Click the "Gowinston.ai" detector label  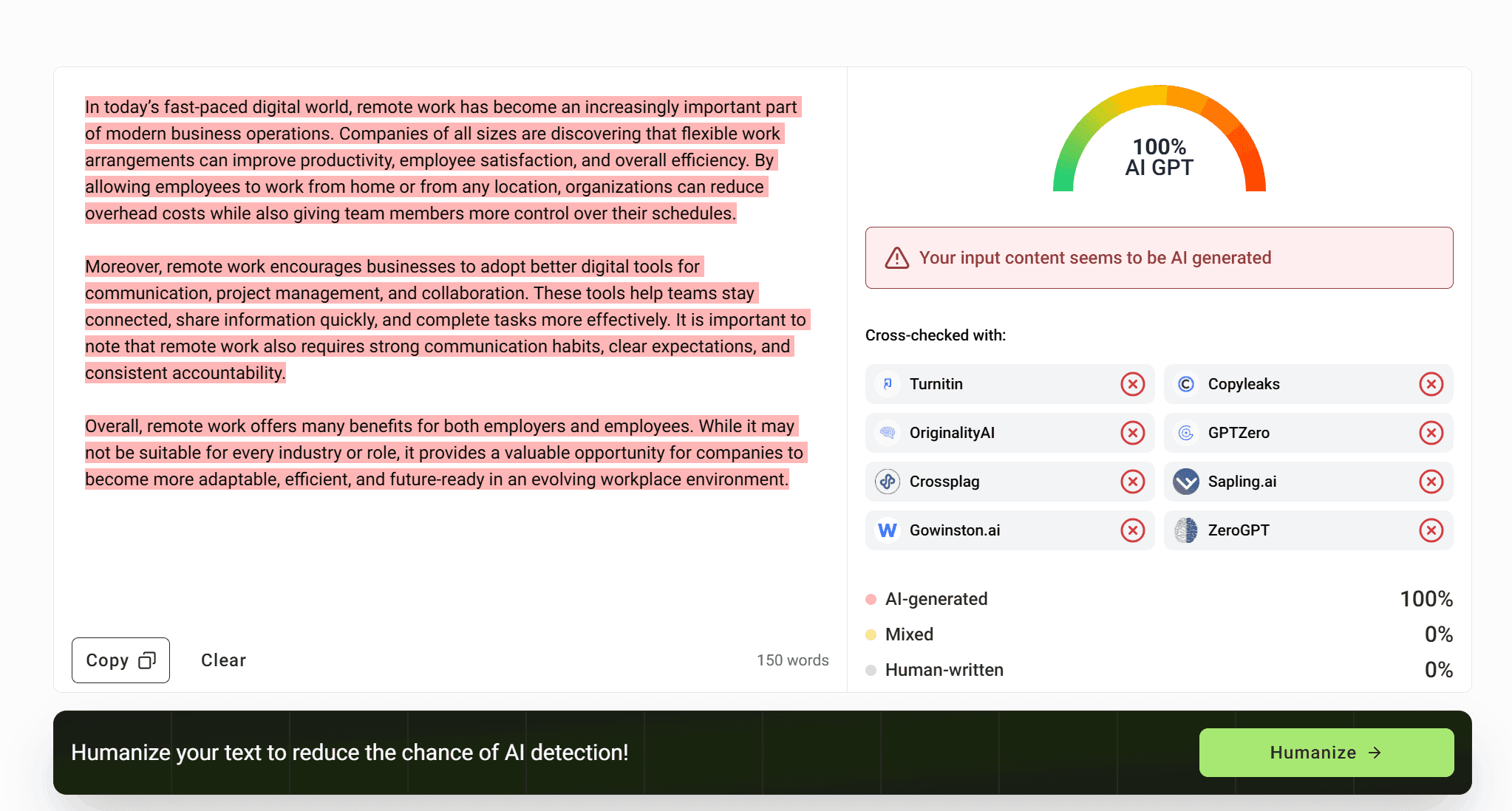[955, 530]
